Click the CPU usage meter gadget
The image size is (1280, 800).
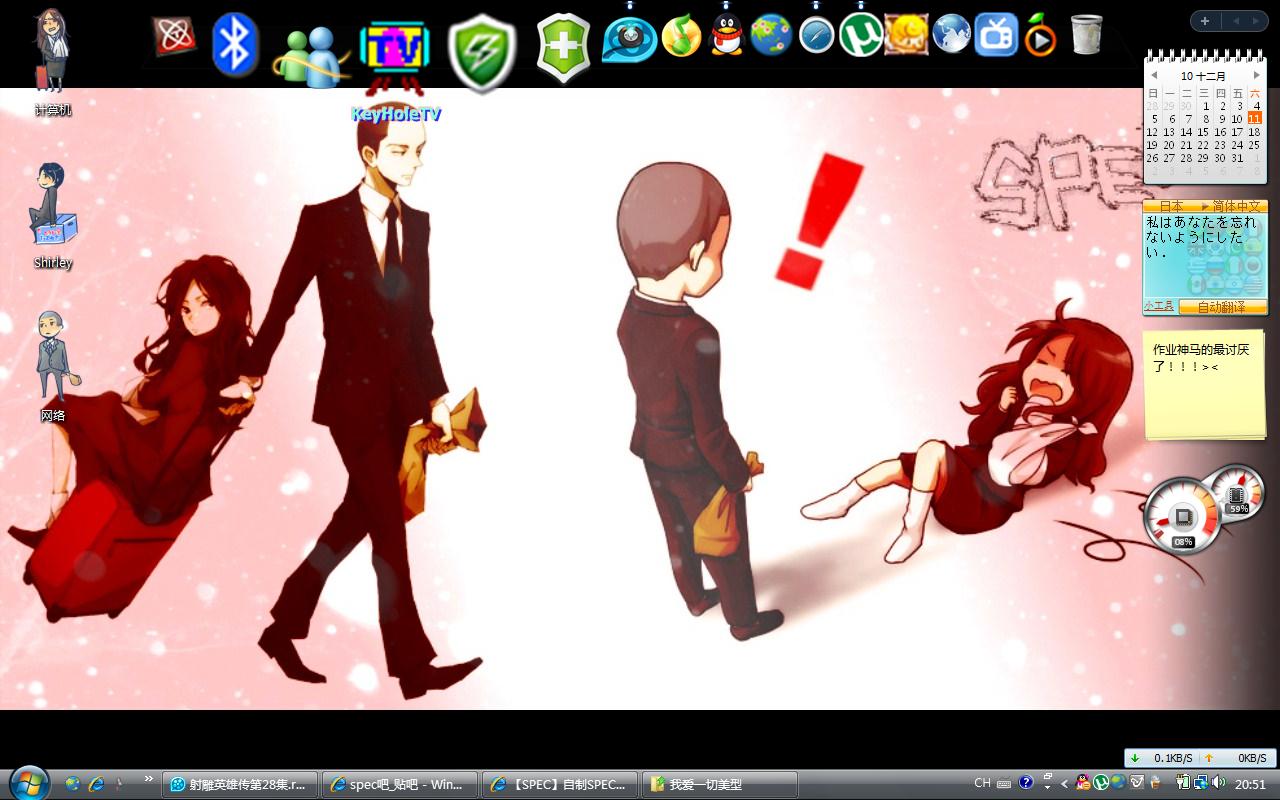click(1183, 516)
